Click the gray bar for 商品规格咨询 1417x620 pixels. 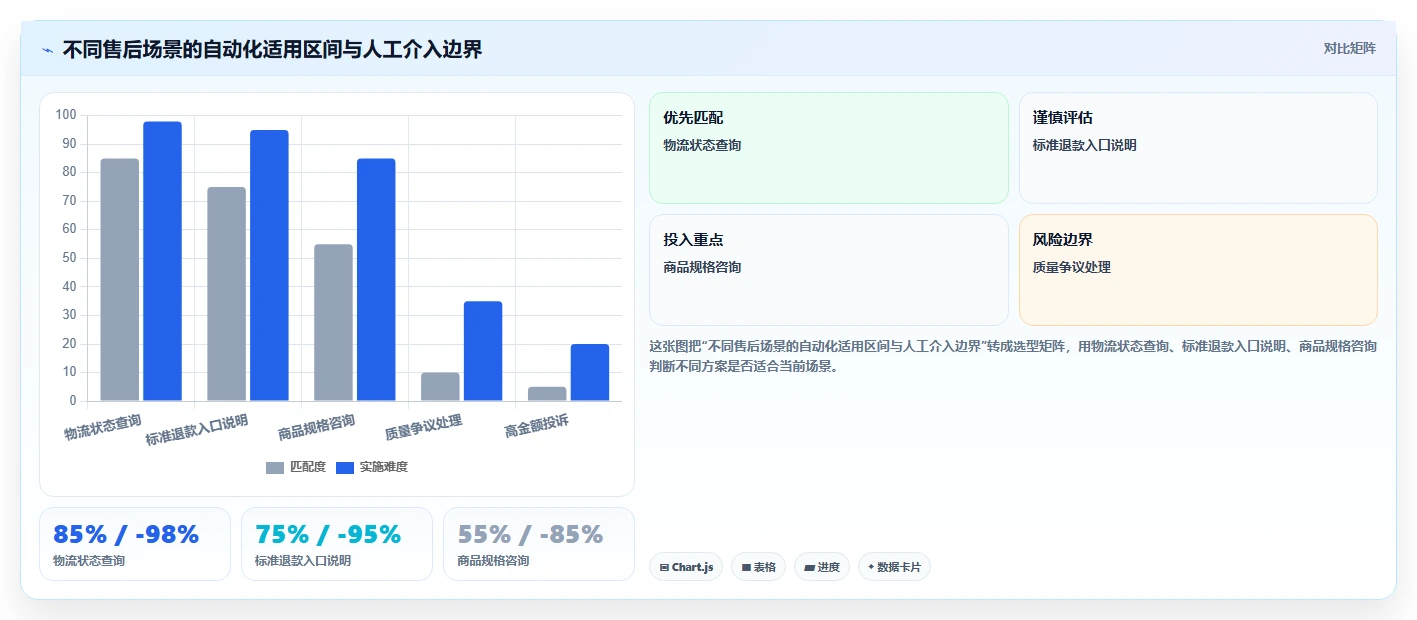[x=334, y=322]
